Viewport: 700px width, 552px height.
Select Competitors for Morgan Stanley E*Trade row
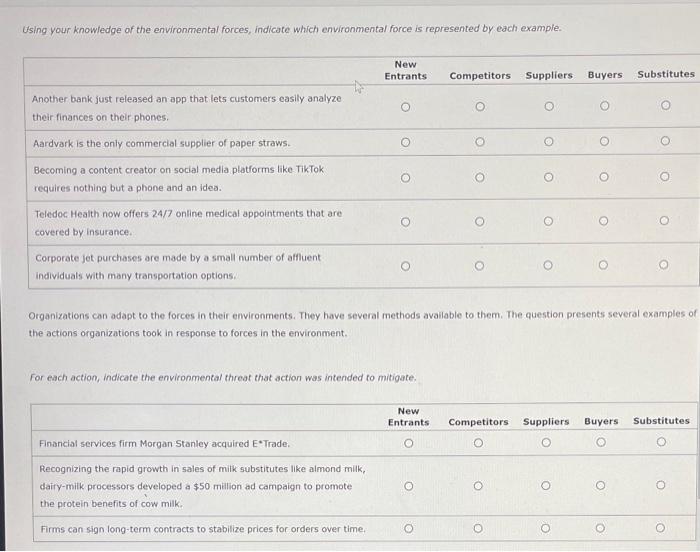pyautogui.click(x=478, y=443)
